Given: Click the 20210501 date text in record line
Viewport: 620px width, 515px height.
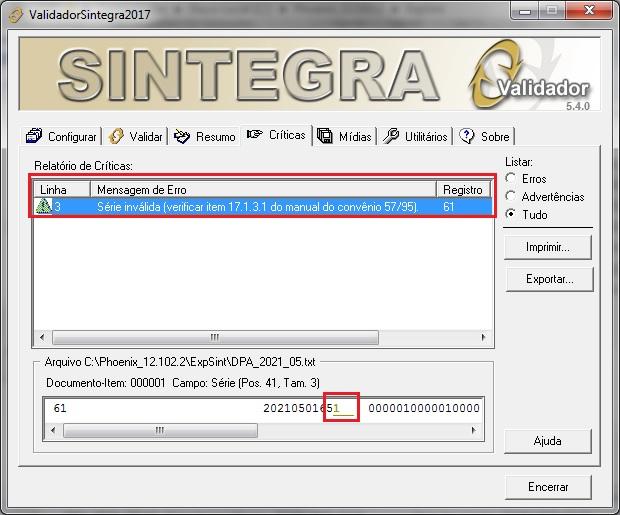Looking at the screenshot, I should (290, 408).
